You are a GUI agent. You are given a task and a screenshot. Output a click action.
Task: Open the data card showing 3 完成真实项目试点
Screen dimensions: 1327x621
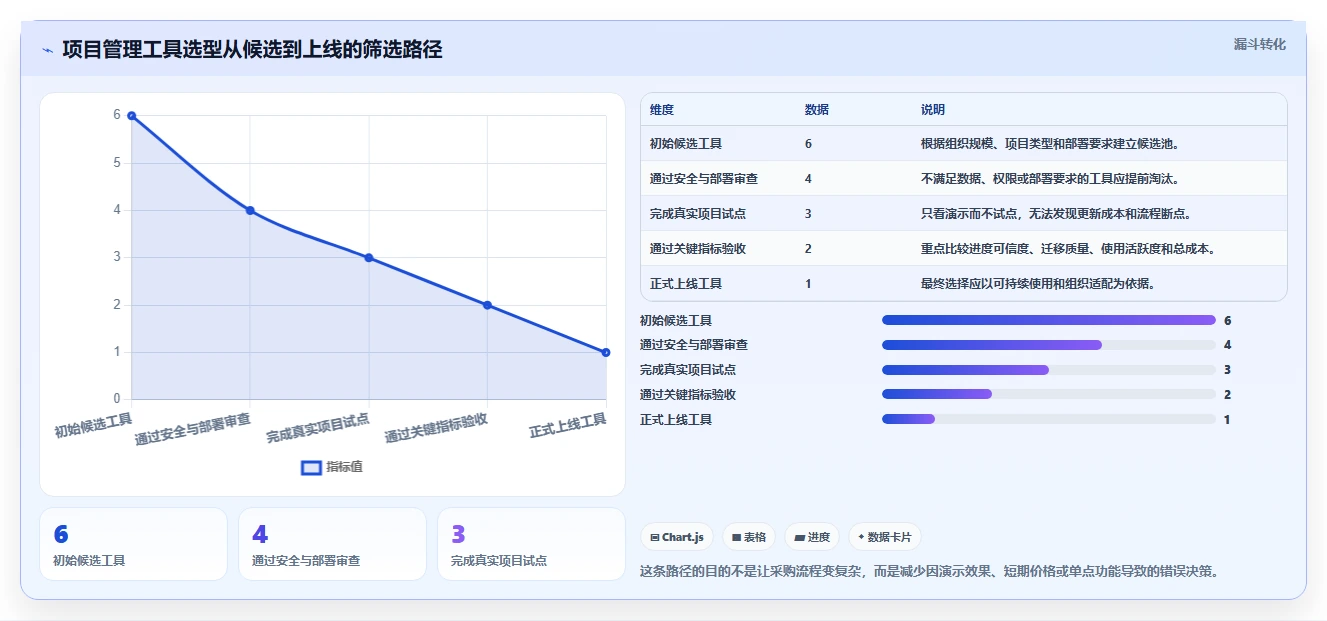[x=531, y=544]
